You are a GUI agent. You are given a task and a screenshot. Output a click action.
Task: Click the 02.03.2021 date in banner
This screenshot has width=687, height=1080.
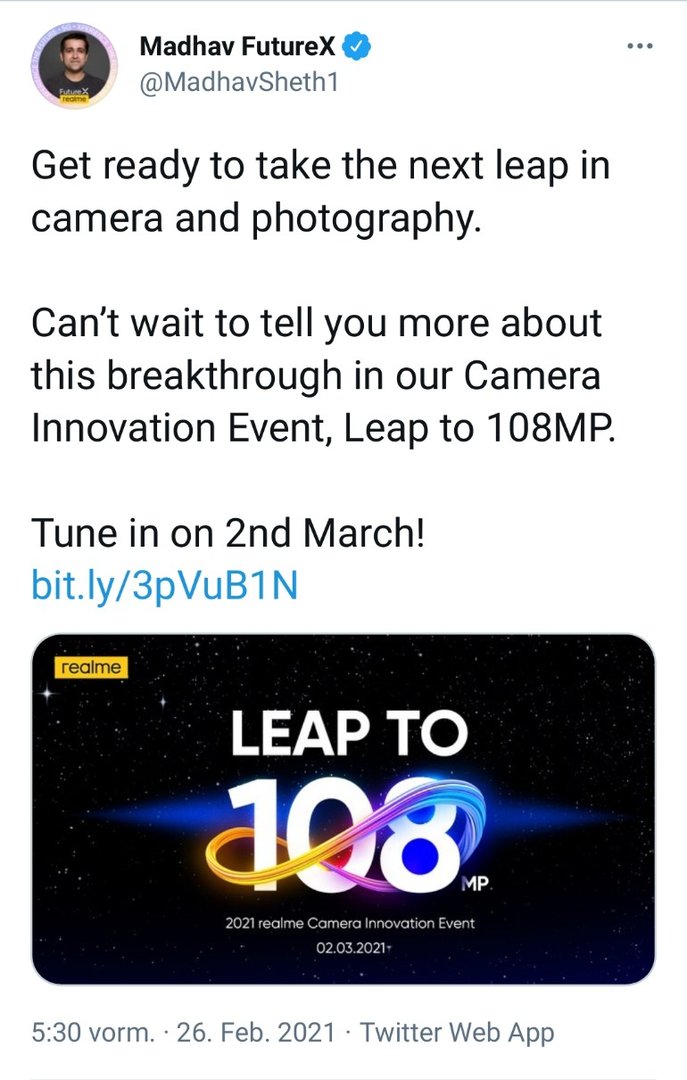click(x=352, y=948)
